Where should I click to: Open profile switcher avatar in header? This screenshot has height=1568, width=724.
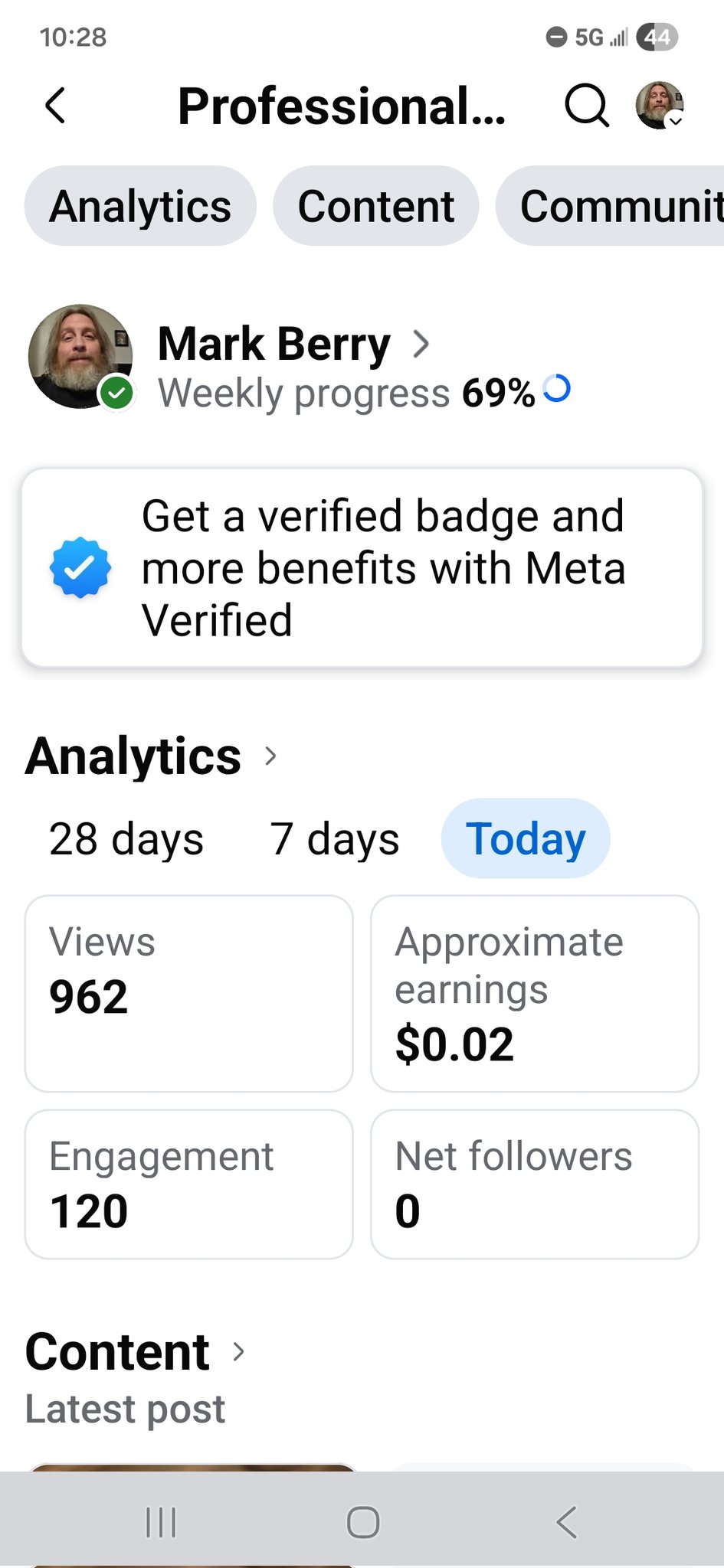[660, 106]
